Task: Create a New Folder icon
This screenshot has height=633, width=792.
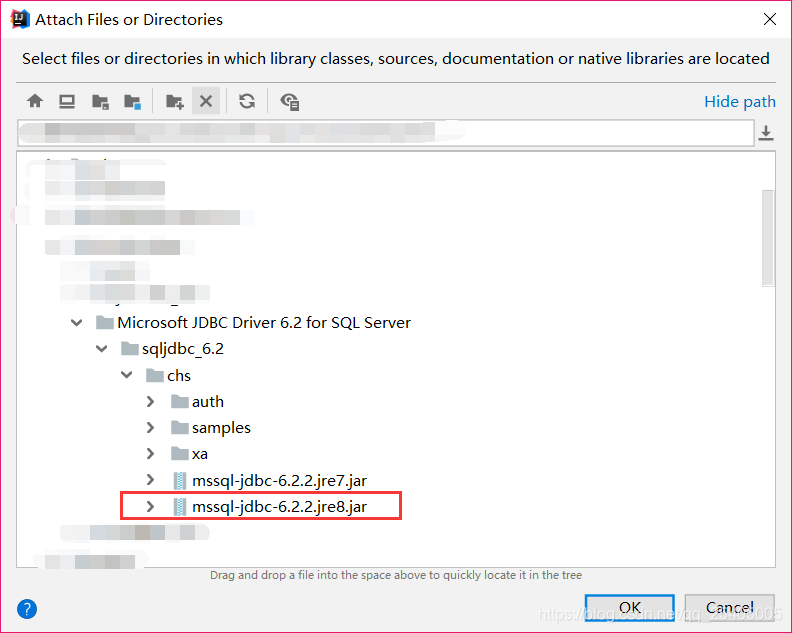Action: pos(175,102)
